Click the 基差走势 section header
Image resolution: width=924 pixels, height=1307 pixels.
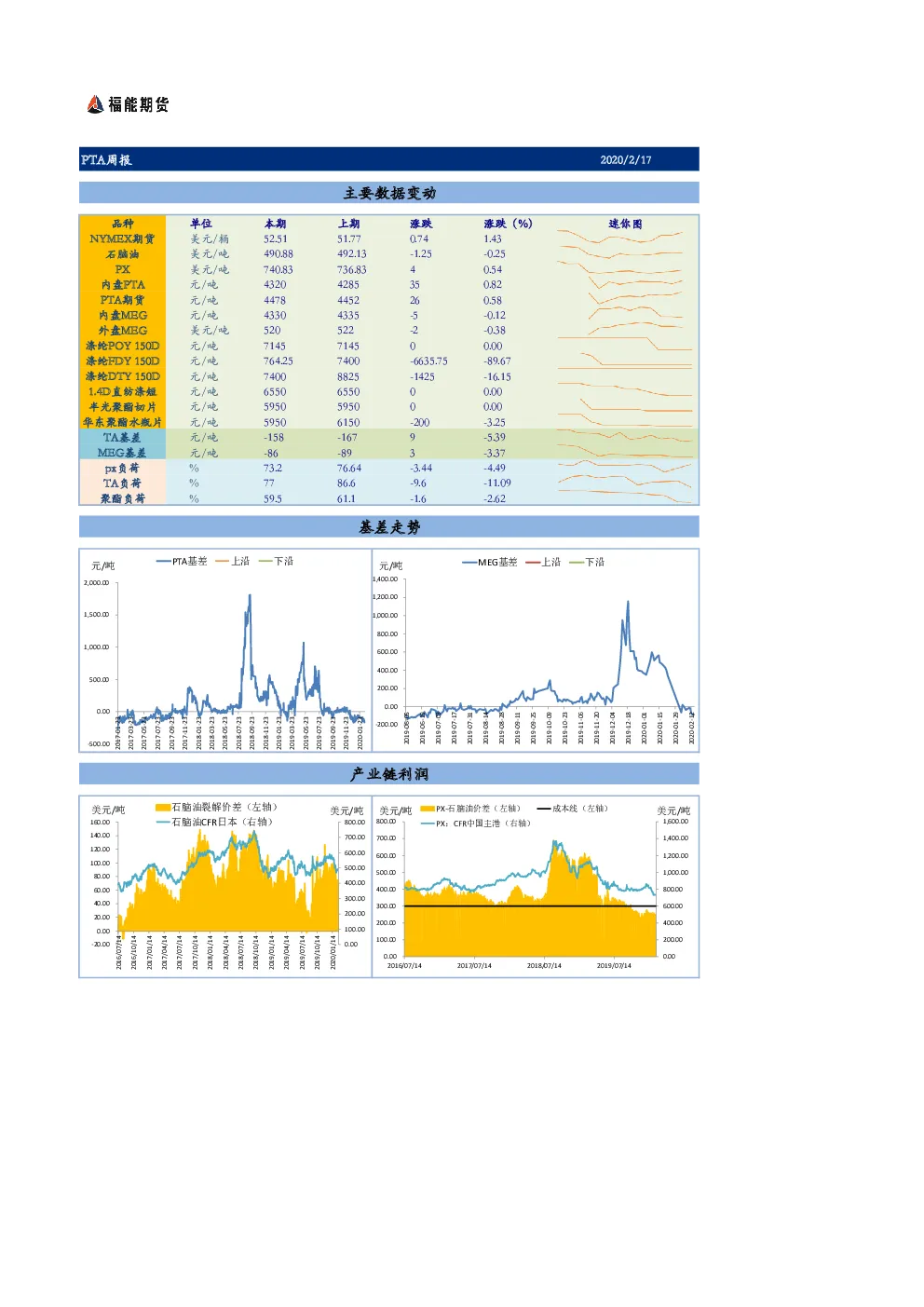tap(389, 527)
